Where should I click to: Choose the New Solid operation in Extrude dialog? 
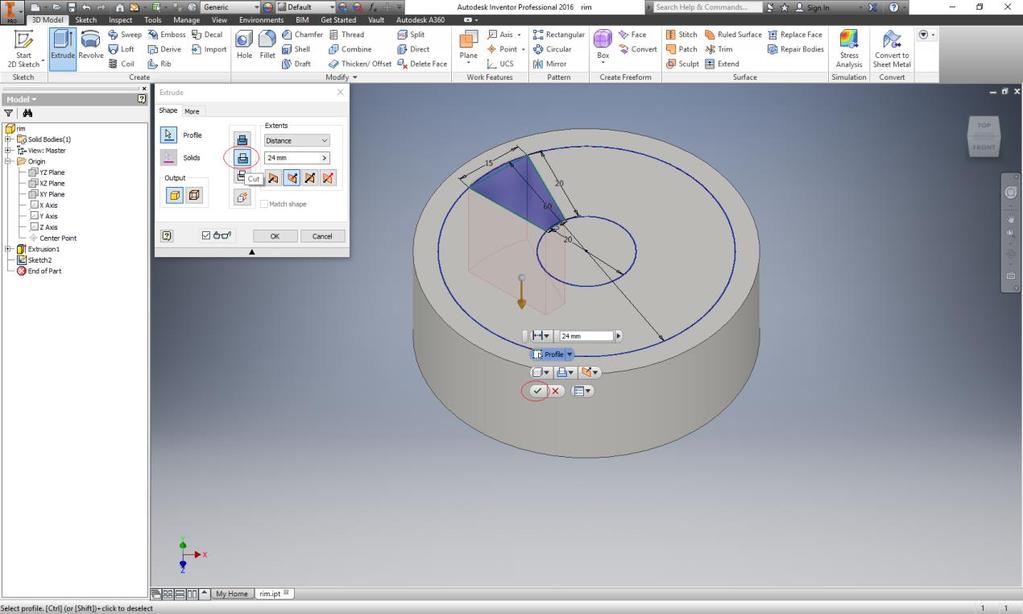[242, 197]
